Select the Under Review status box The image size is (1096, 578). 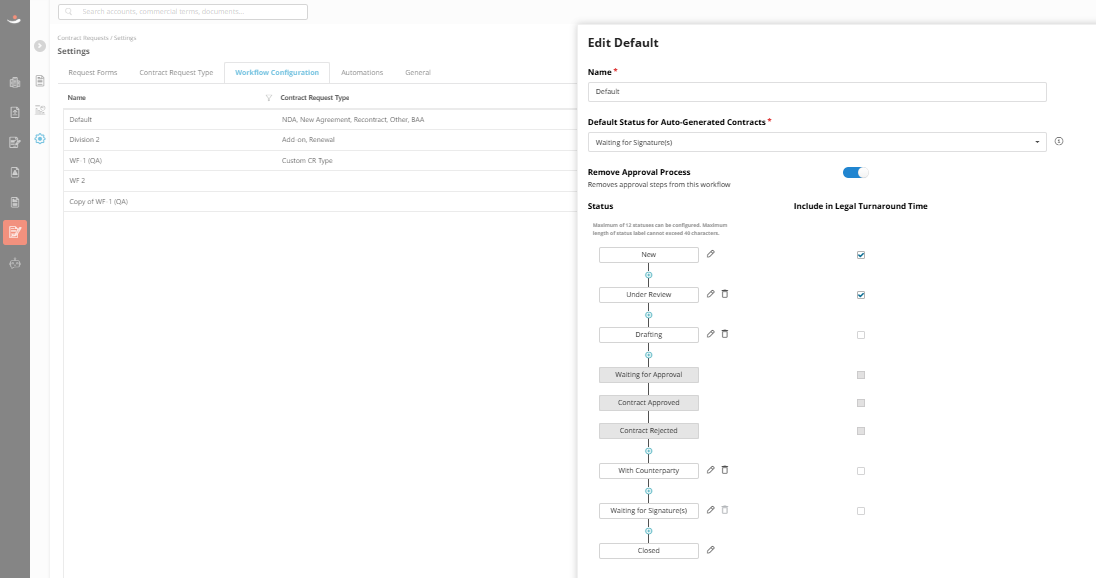[x=649, y=295]
